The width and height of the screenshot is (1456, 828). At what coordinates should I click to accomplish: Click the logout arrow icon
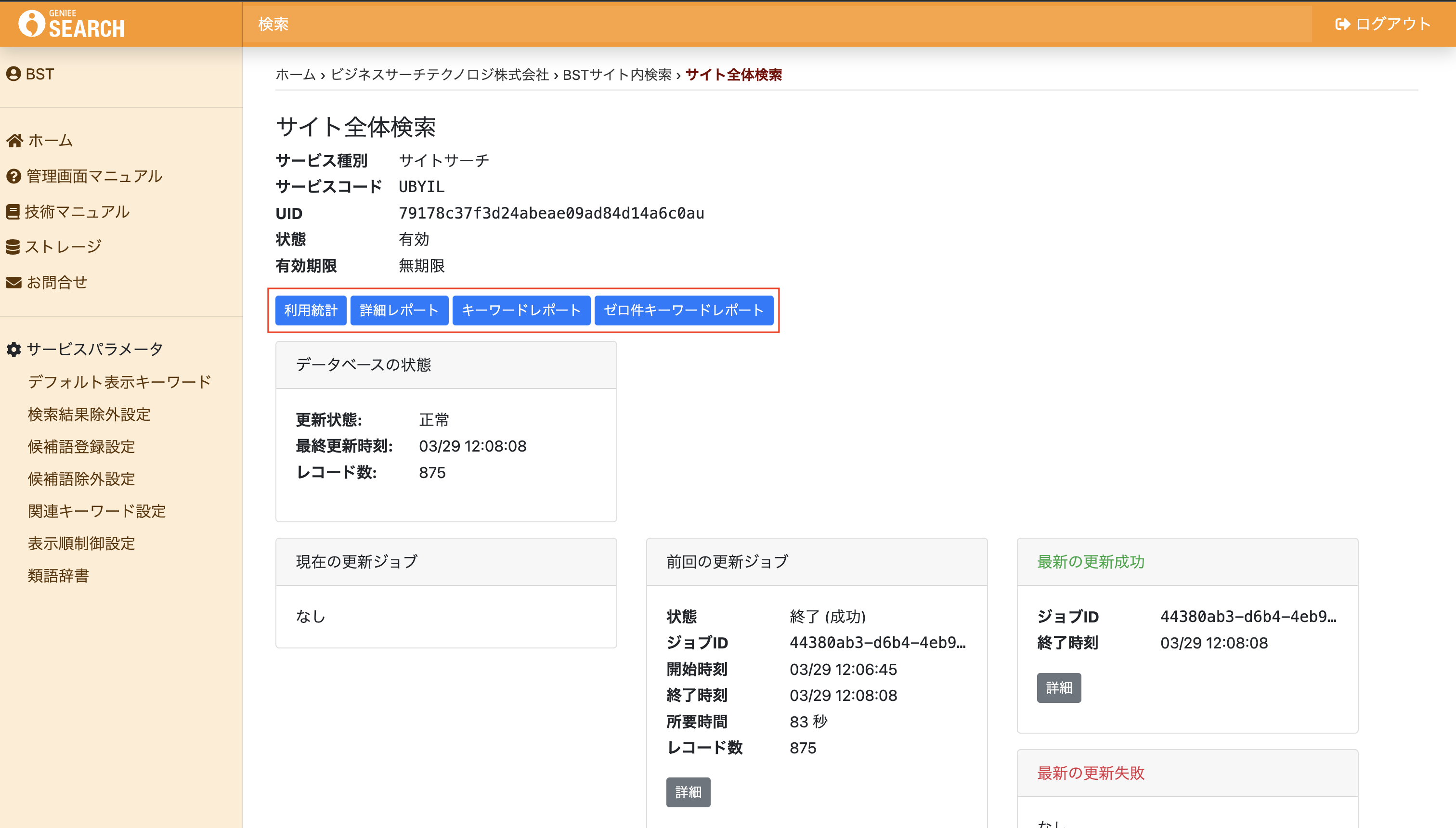[x=1342, y=24]
